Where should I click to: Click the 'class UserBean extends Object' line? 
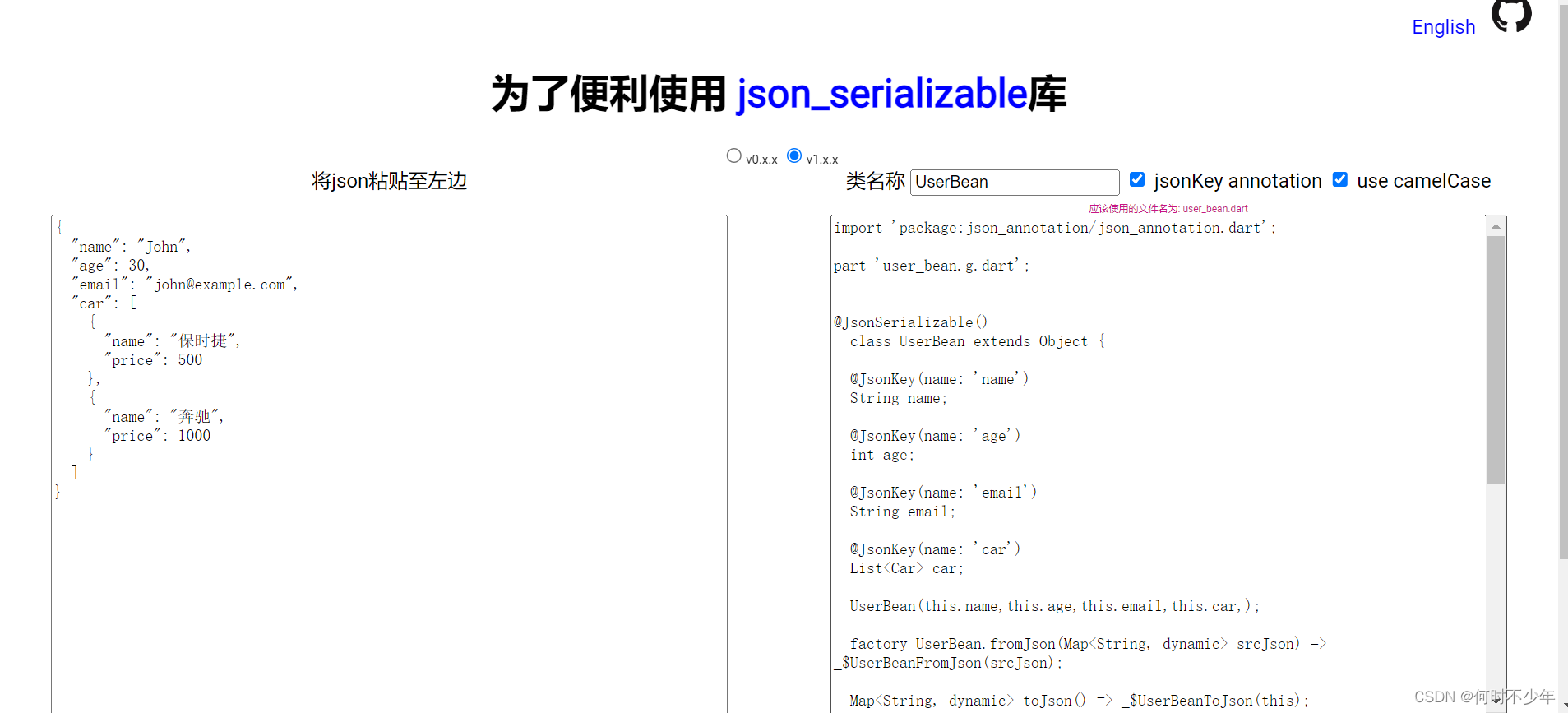(978, 341)
